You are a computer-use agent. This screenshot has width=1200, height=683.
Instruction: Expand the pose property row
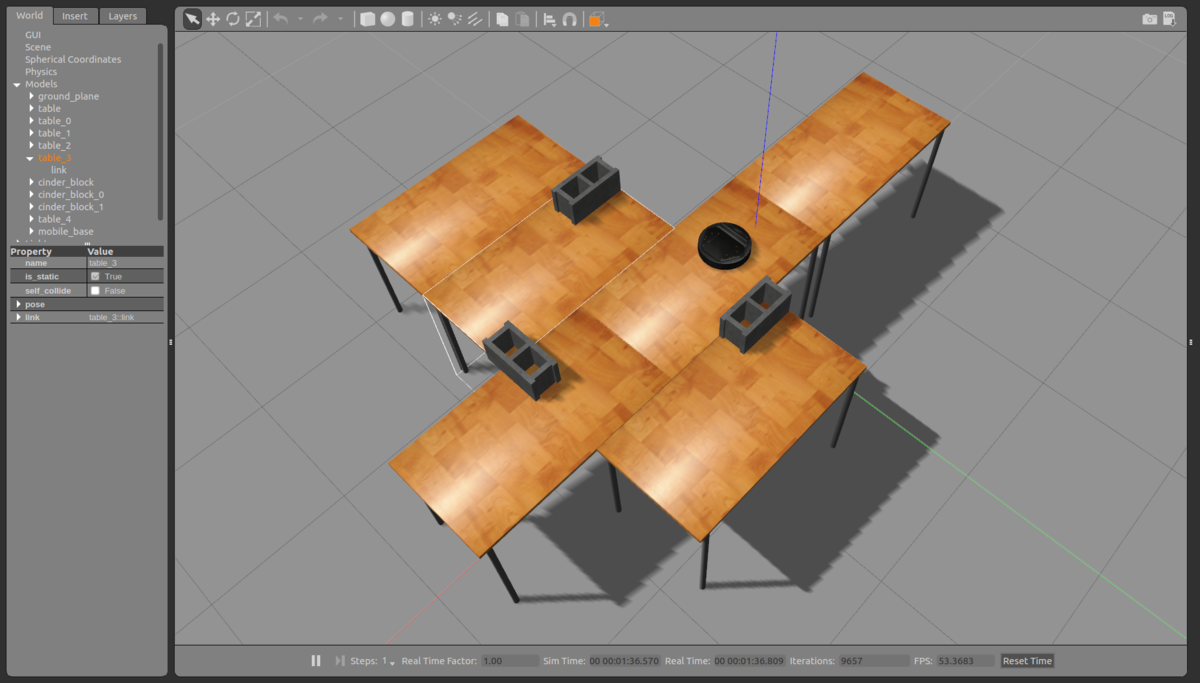coord(18,304)
